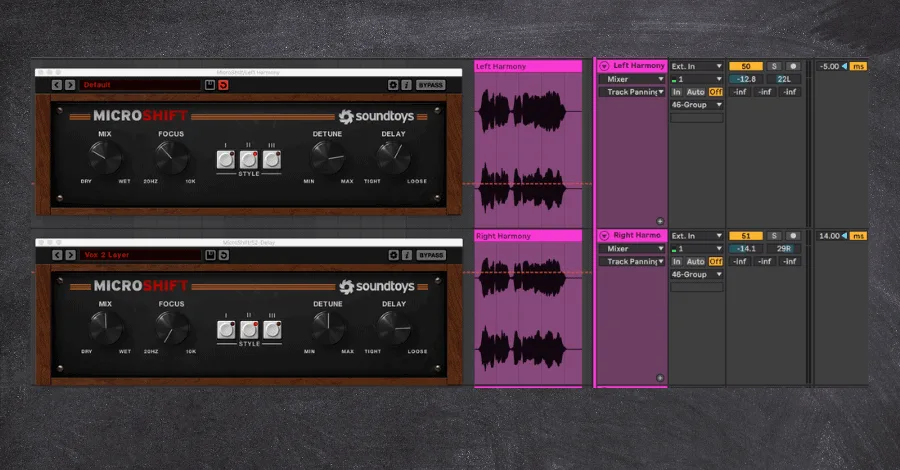This screenshot has width=900, height=470.
Task: Select Style I on Vox 2 Layer MicroShift
Action: (226, 329)
